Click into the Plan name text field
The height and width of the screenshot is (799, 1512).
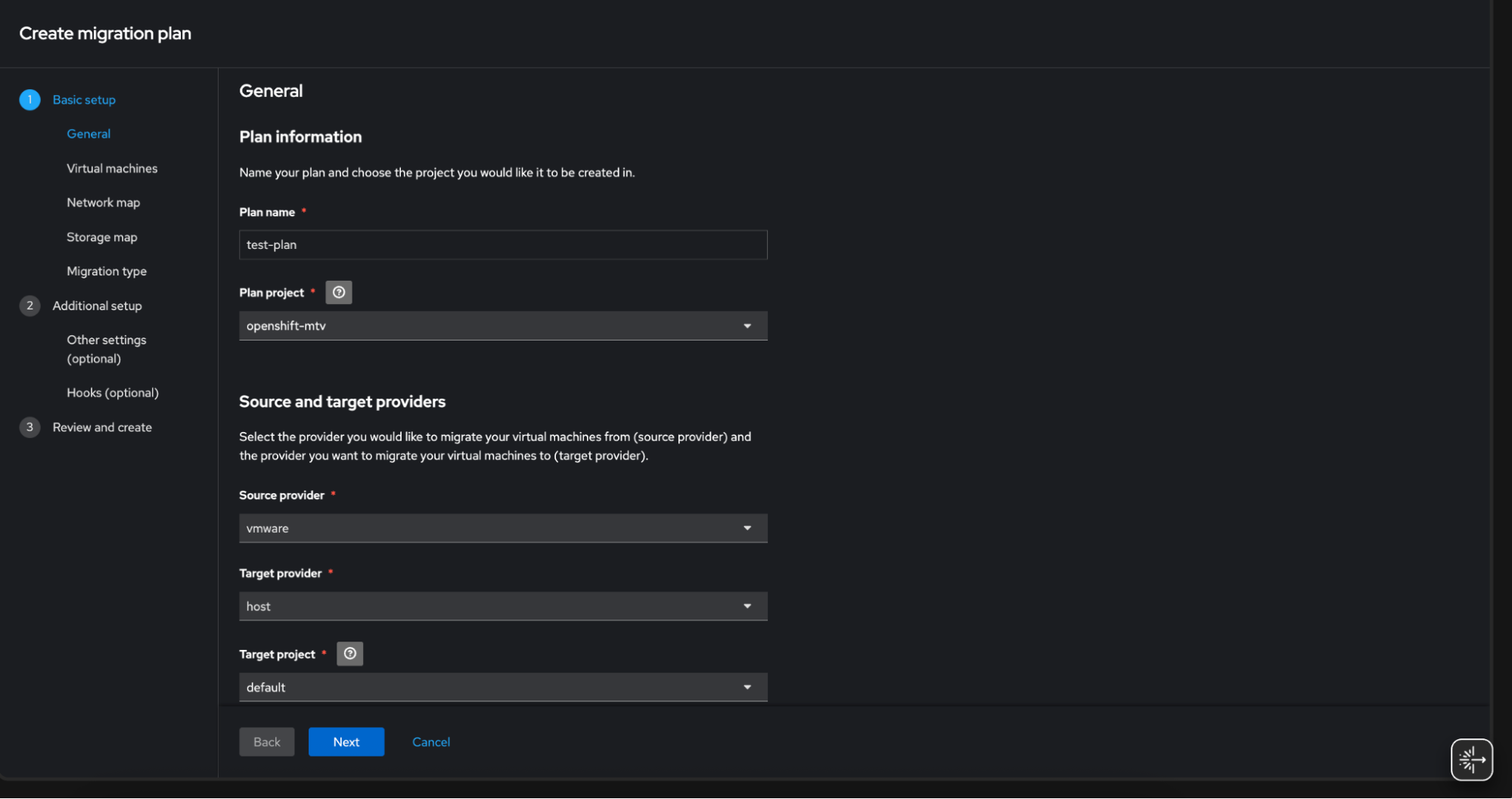pyautogui.click(x=503, y=245)
